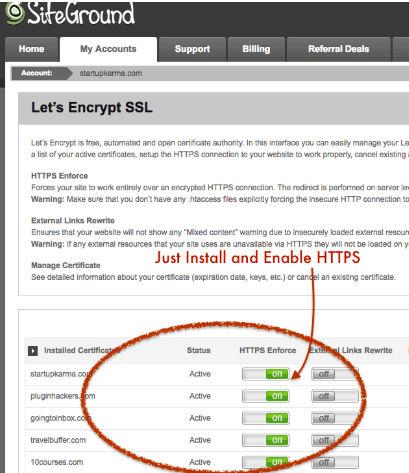Toggle HTTPS Enforce for pluginhackers.com
The image size is (409, 473).
point(266,396)
